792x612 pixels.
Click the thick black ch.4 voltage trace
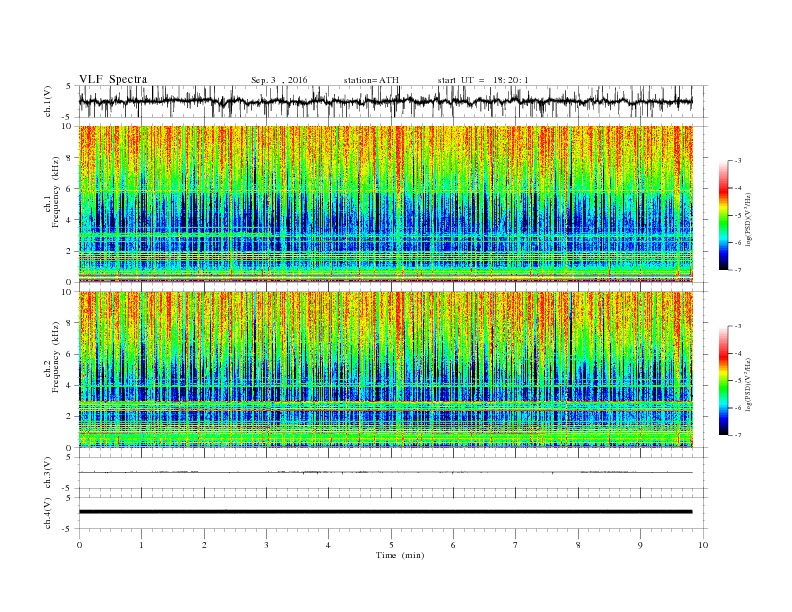pos(385,512)
